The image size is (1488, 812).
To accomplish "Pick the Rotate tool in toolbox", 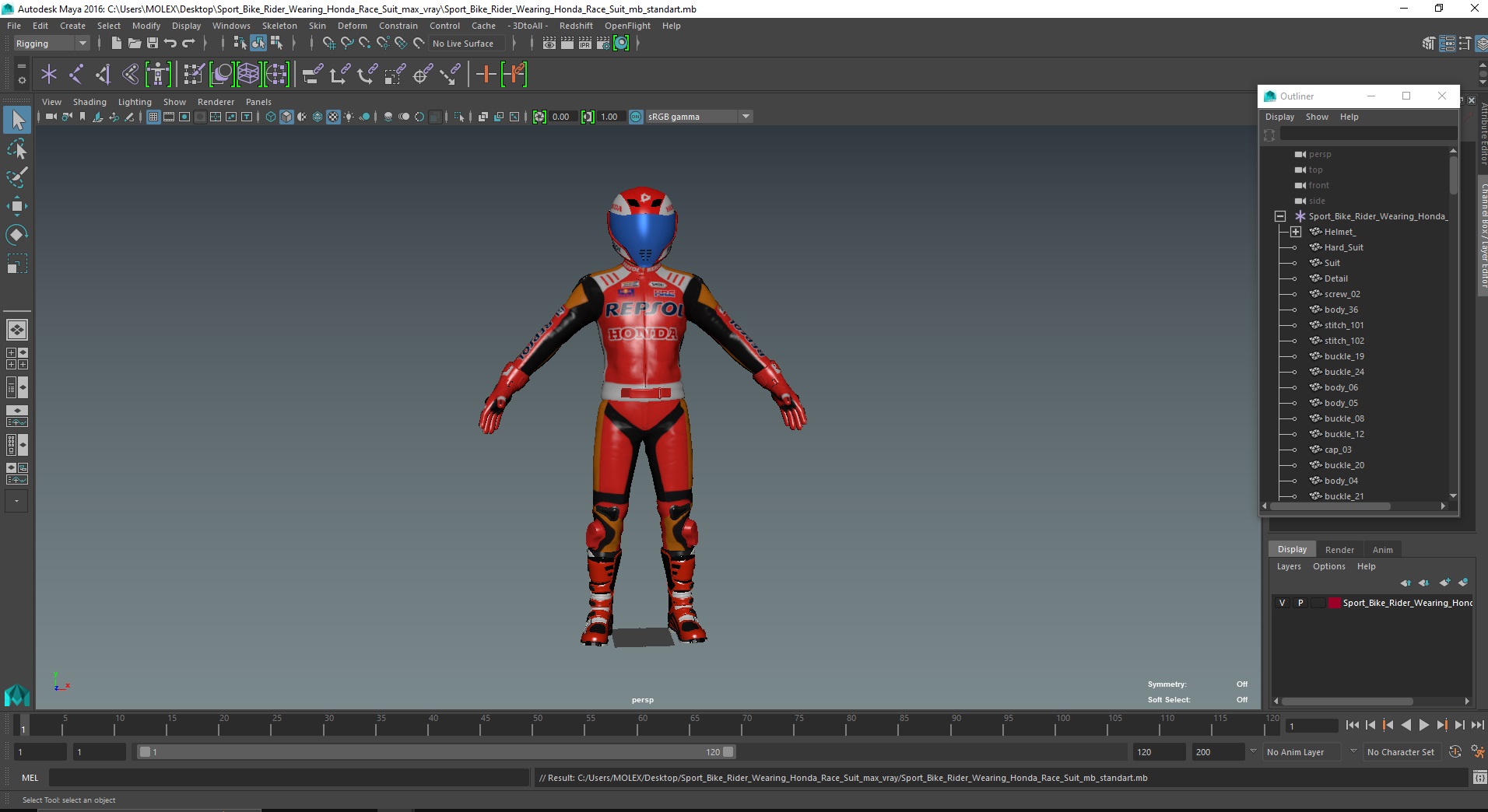I will pos(17,235).
